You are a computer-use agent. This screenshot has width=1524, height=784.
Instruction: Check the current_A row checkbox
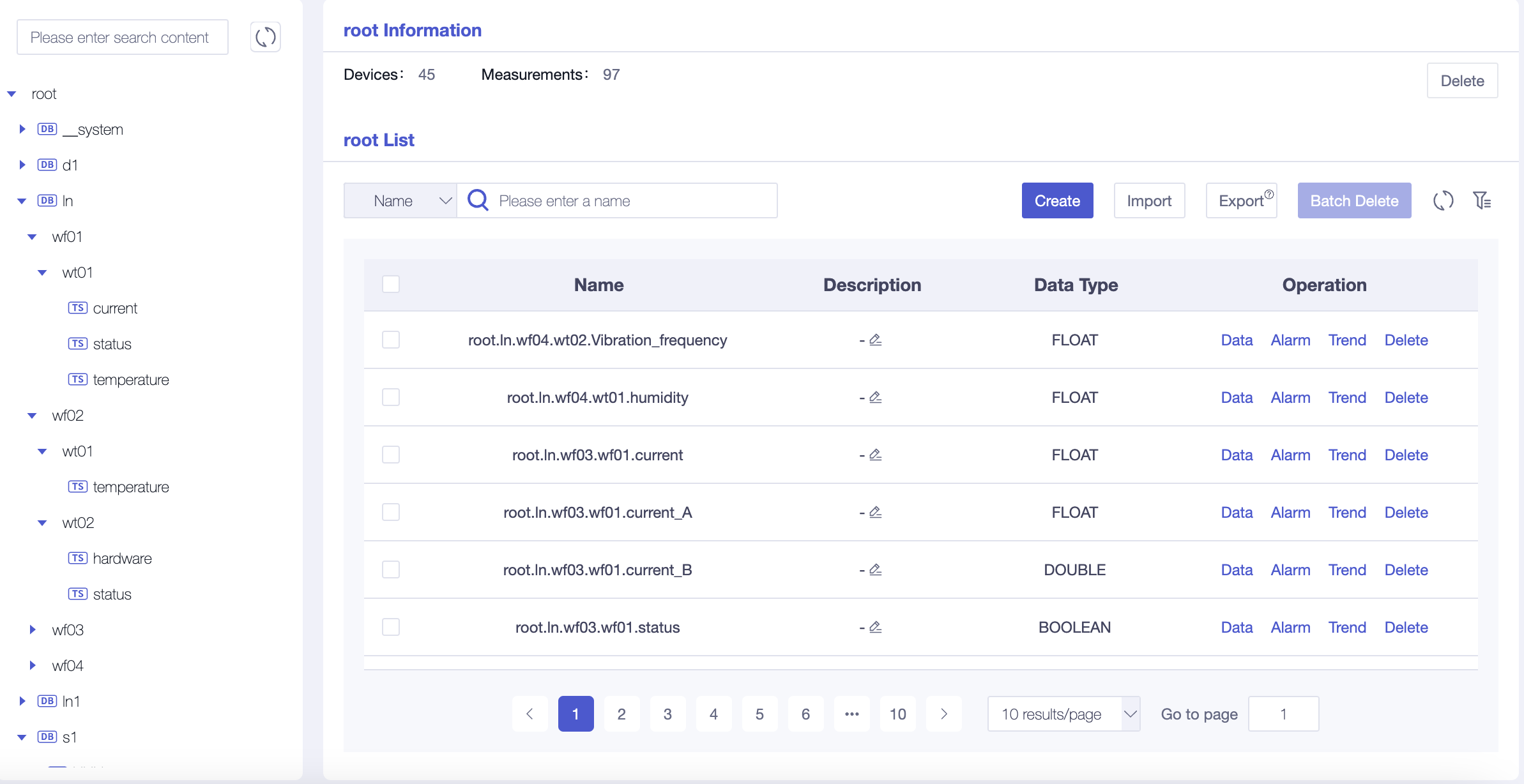click(391, 512)
